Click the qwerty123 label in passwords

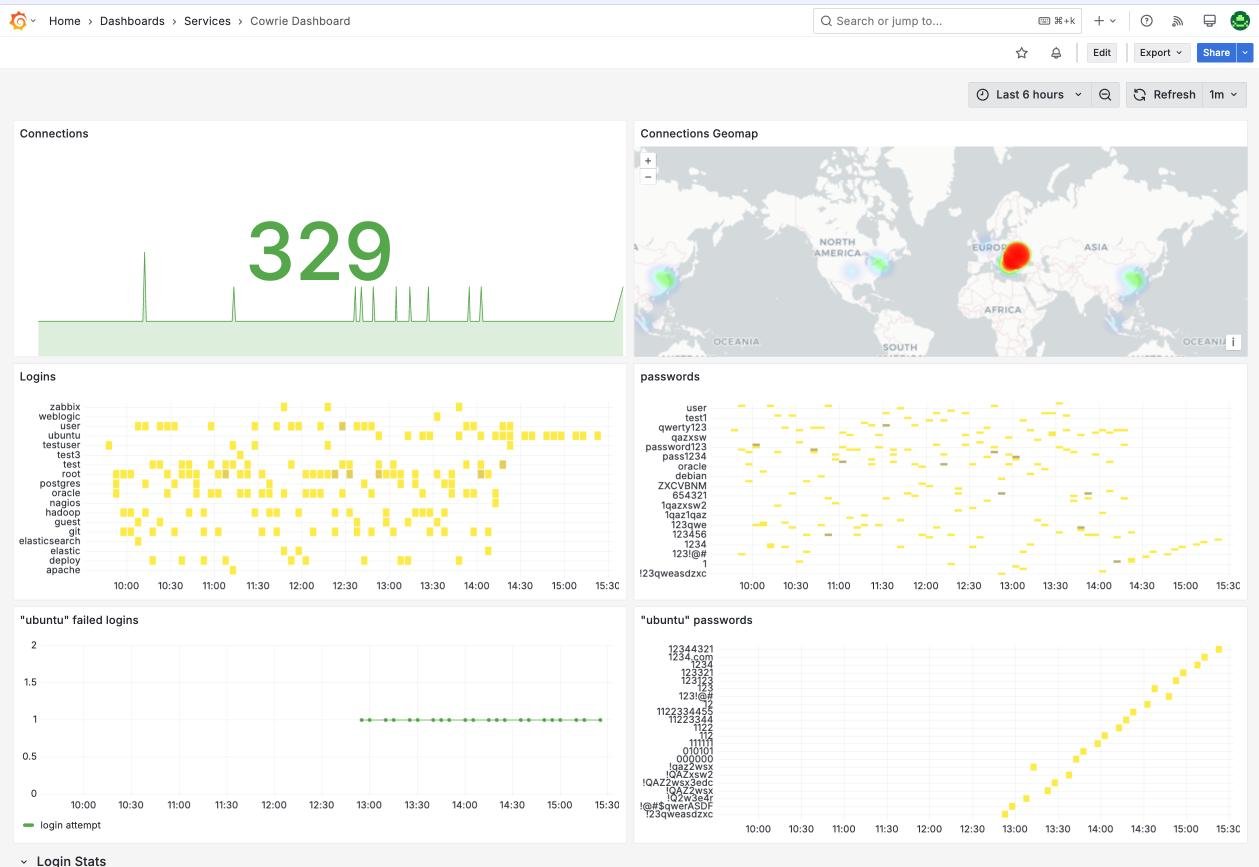point(682,428)
